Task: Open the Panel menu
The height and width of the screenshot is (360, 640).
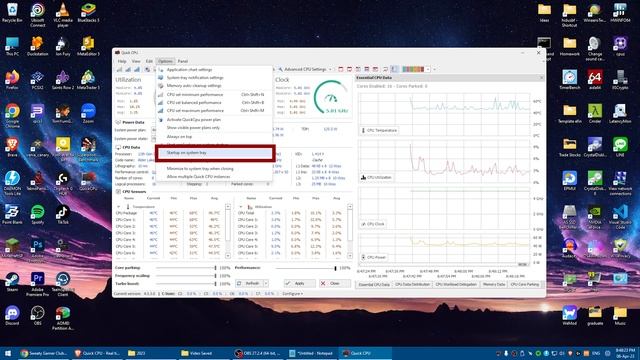Action: click(x=182, y=61)
